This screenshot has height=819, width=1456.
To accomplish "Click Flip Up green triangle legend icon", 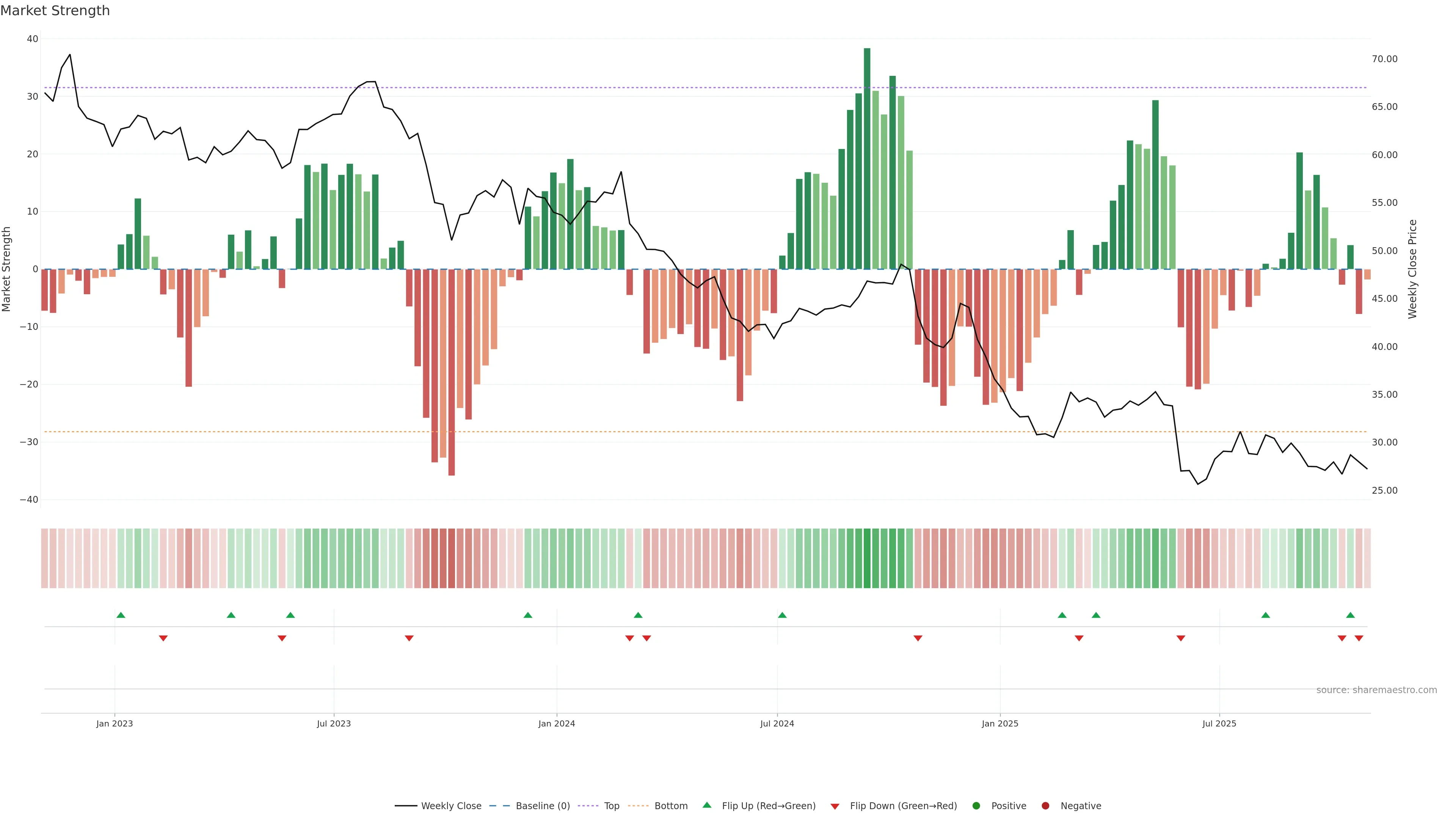I will [706, 805].
